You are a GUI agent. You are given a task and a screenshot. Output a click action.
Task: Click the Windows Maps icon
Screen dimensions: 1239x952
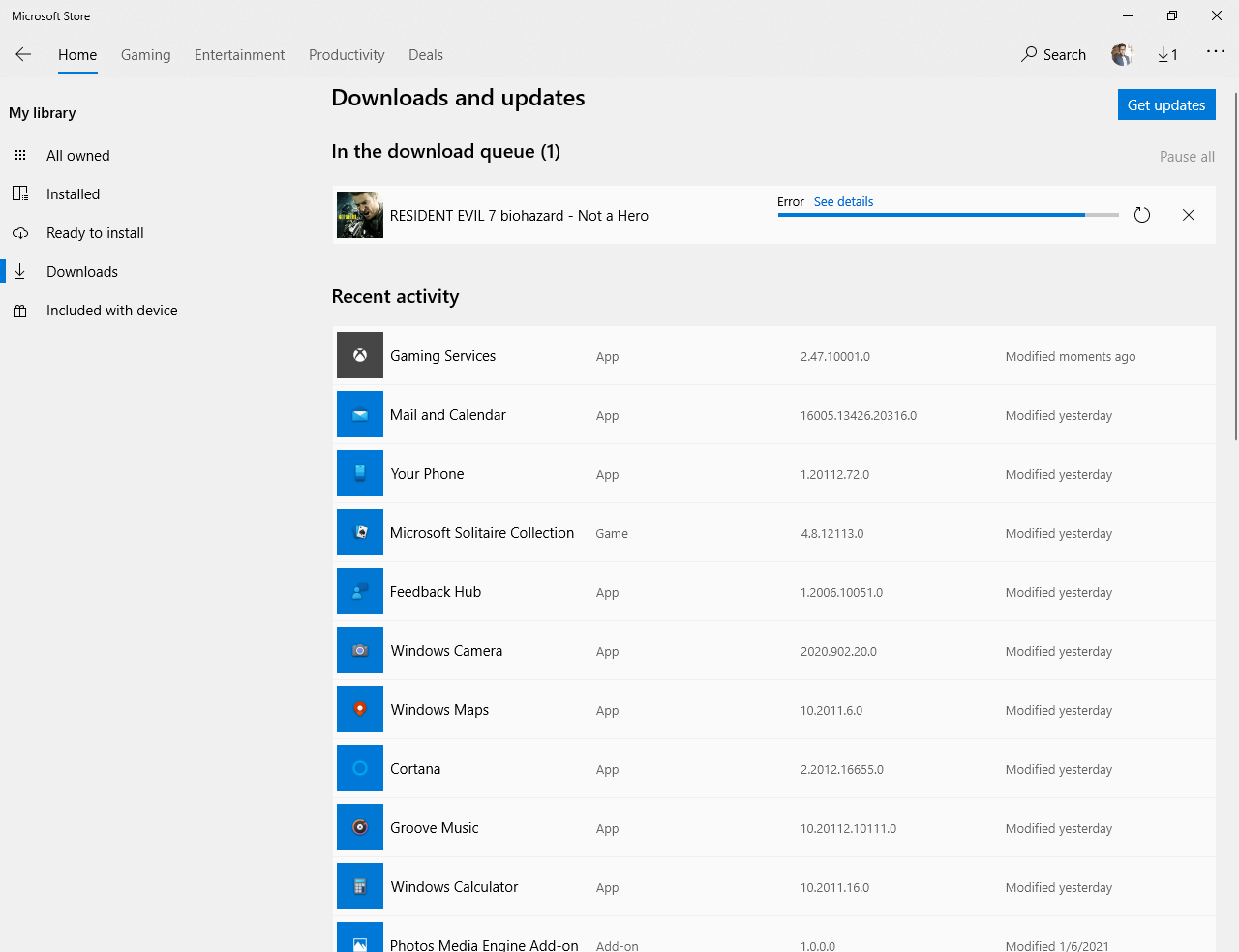point(360,709)
